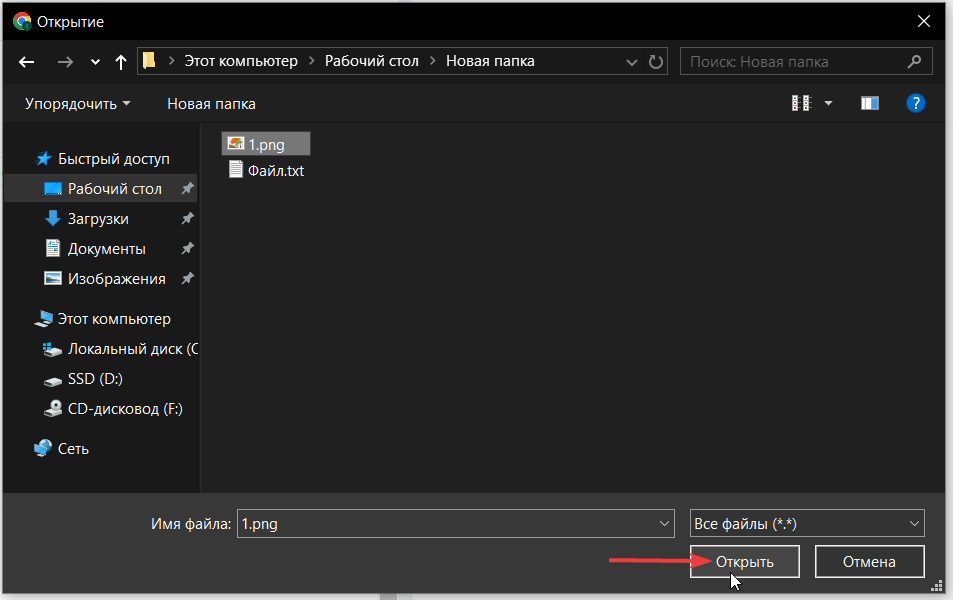Image resolution: width=953 pixels, height=600 pixels.
Task: Select 'Сеть' in the sidebar
Action: (73, 449)
